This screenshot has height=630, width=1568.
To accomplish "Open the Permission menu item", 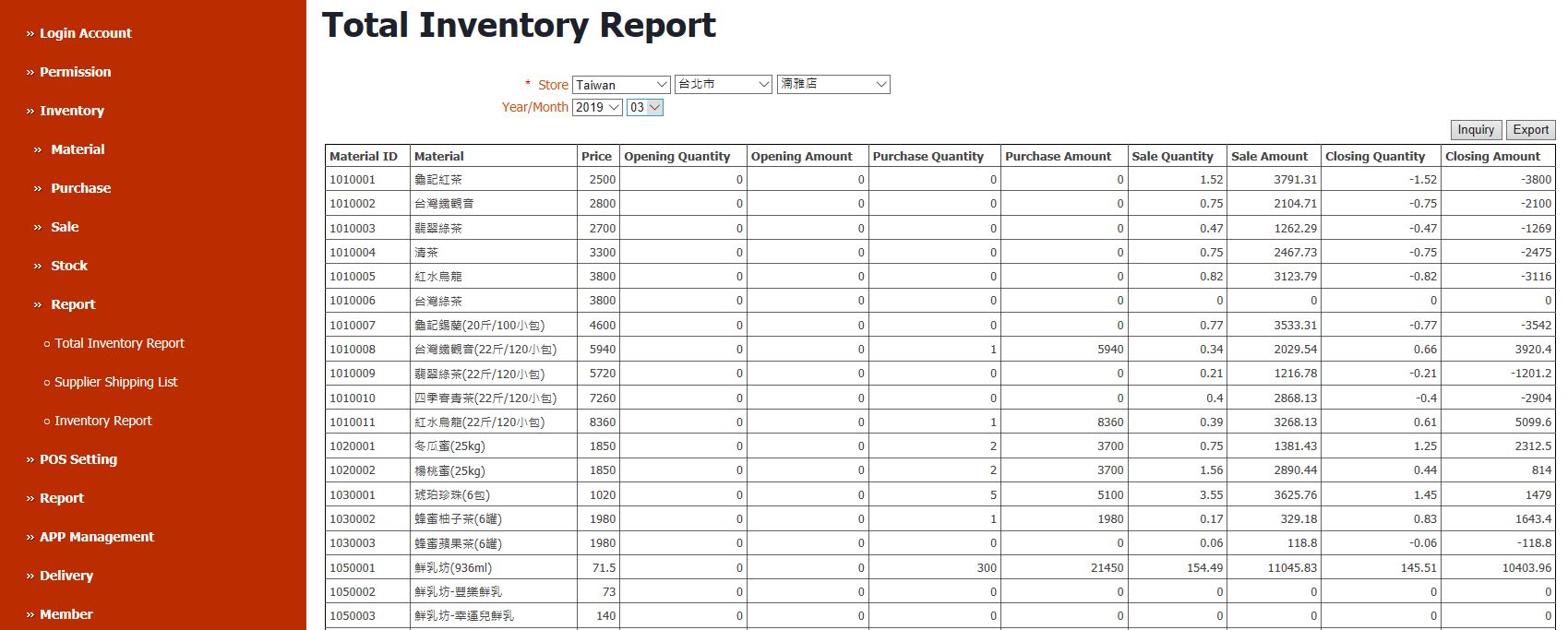I will point(75,72).
